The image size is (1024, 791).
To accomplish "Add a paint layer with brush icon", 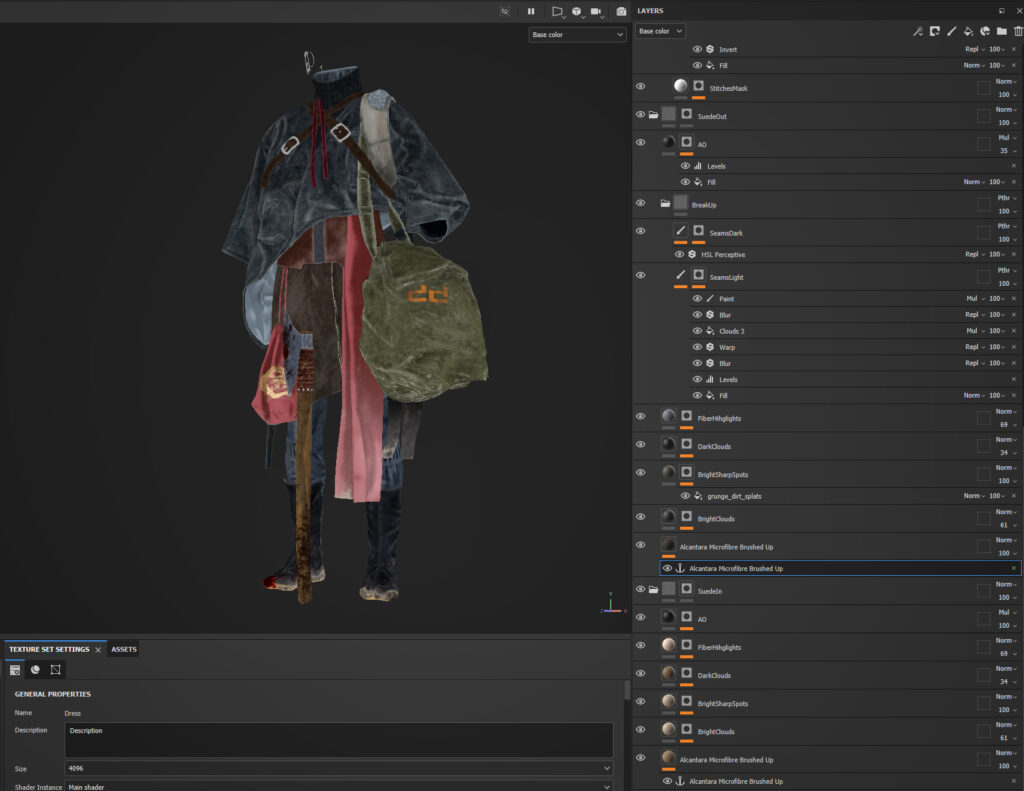I will click(x=951, y=31).
